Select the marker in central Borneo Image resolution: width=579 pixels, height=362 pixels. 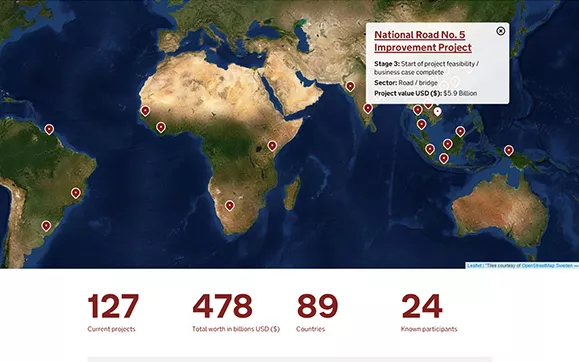(448, 144)
